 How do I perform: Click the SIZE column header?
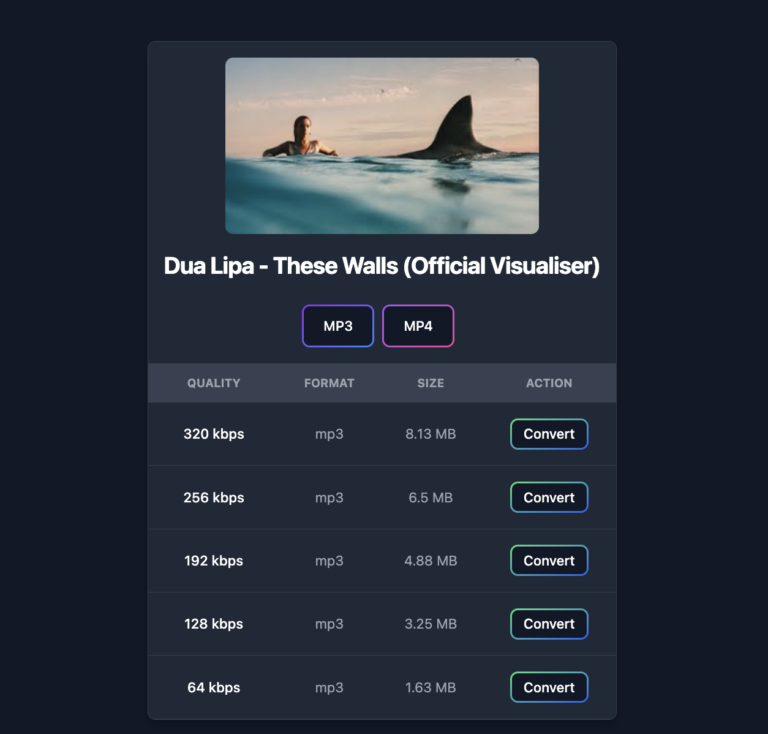430,383
